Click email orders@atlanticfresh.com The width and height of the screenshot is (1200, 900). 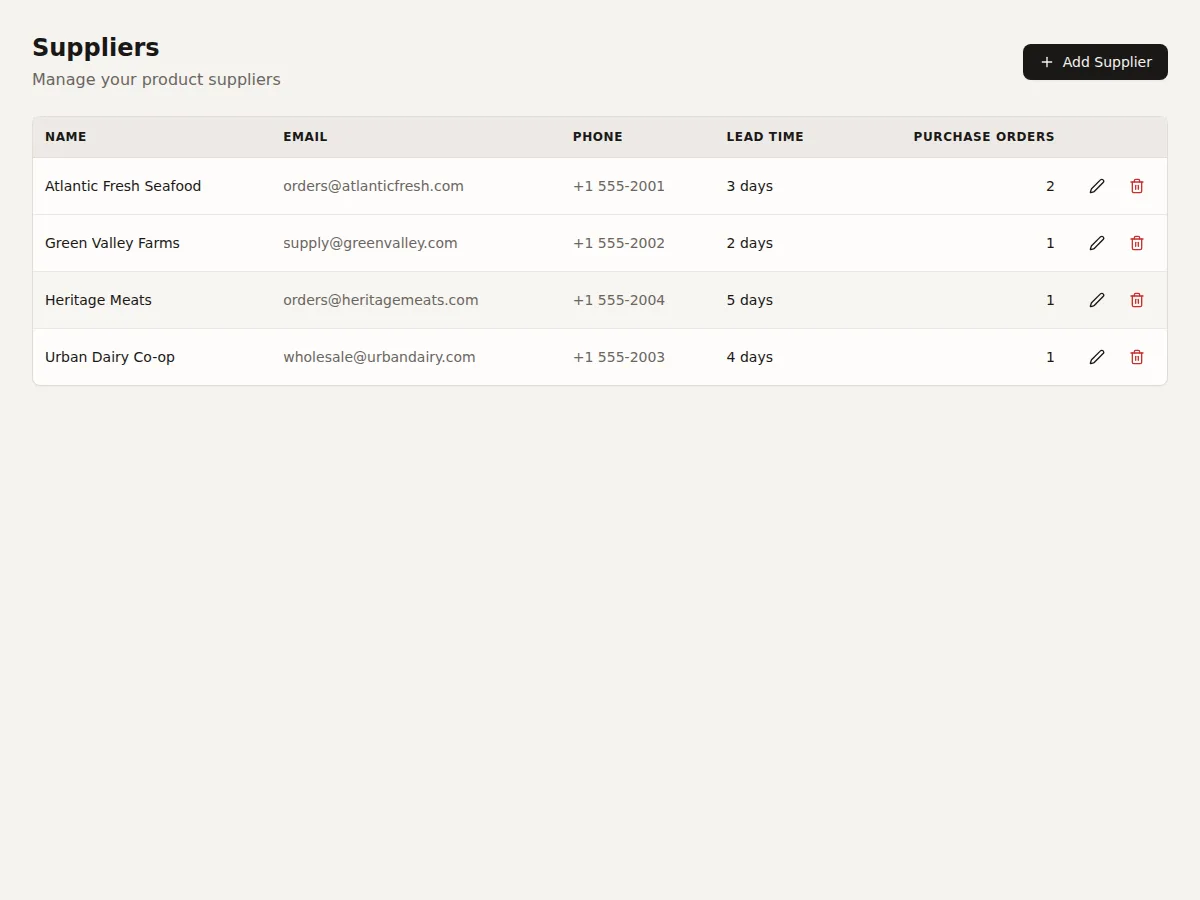[373, 186]
